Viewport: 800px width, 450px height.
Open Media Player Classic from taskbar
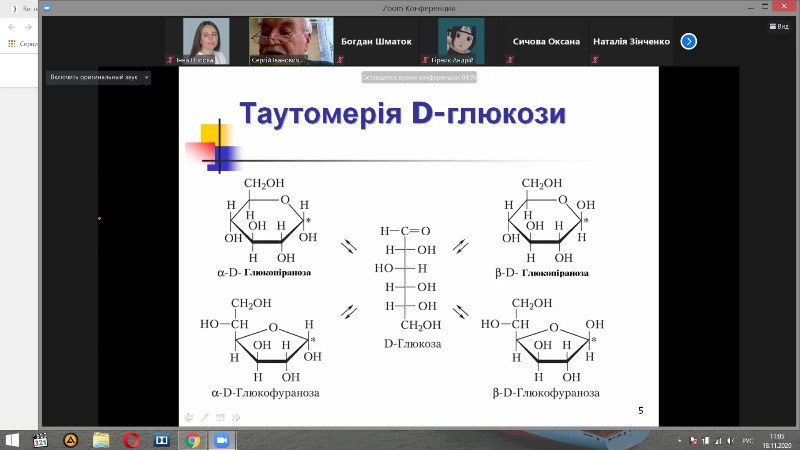(x=40, y=440)
